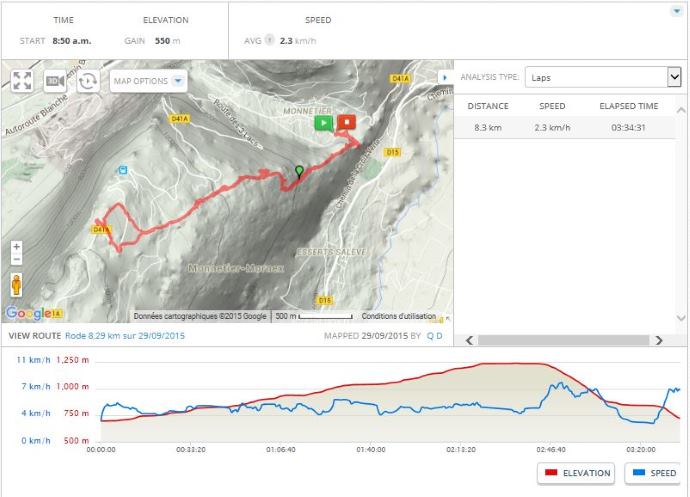Open the Map Options dropdown
This screenshot has width=690, height=497.
148,81
